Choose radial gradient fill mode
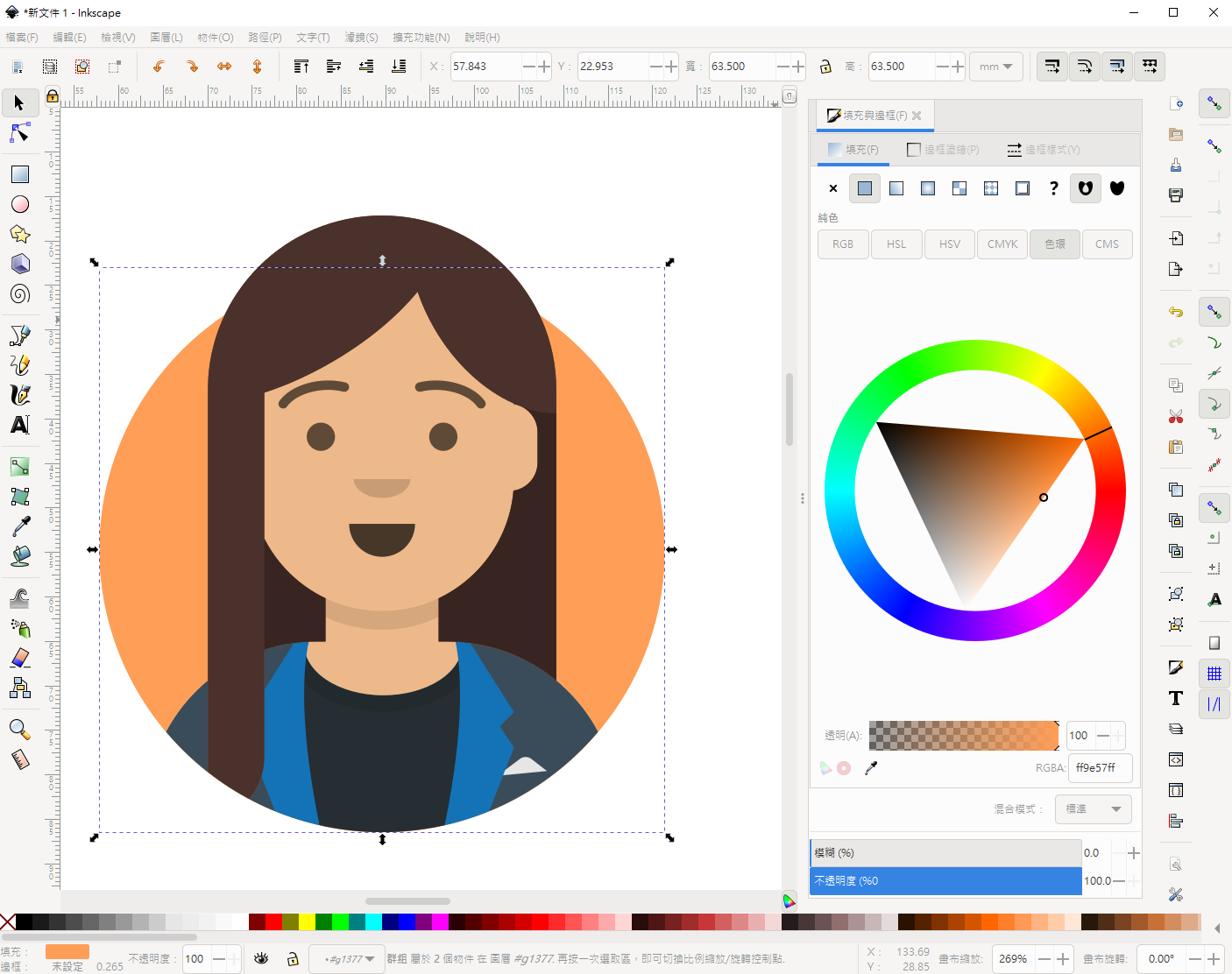The image size is (1232, 974). pos(928,188)
